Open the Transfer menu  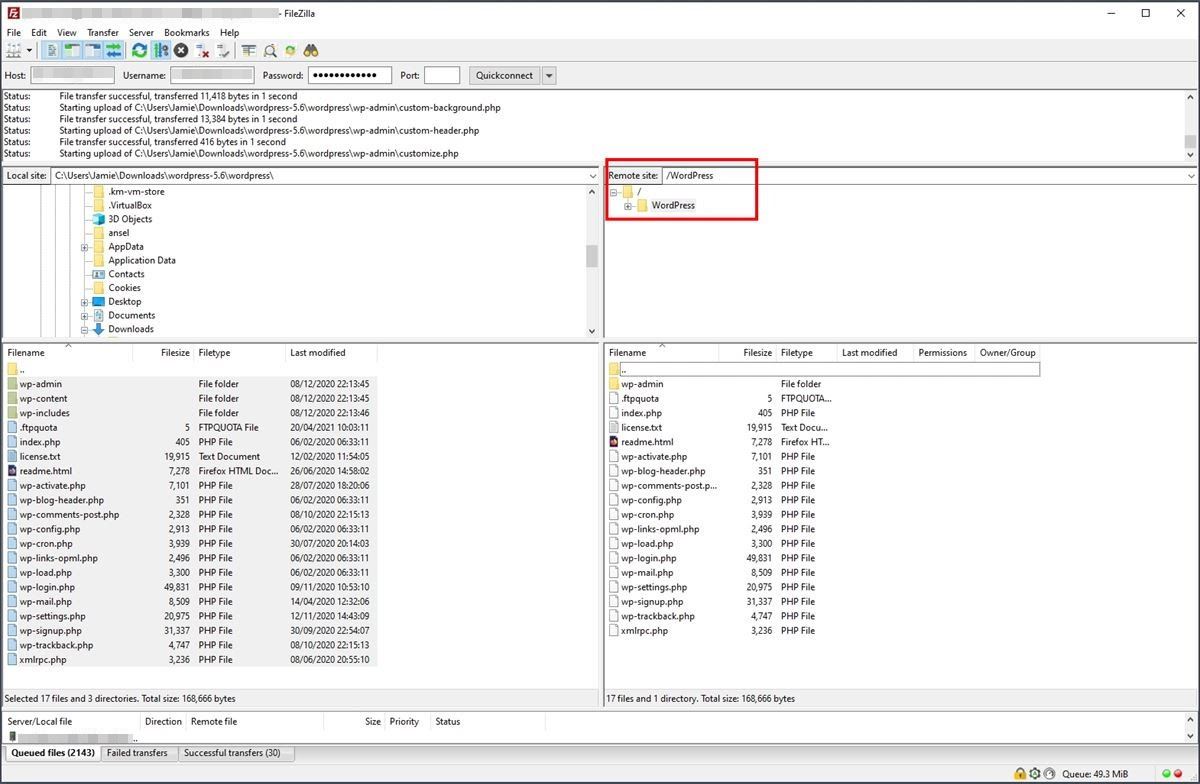coord(103,32)
